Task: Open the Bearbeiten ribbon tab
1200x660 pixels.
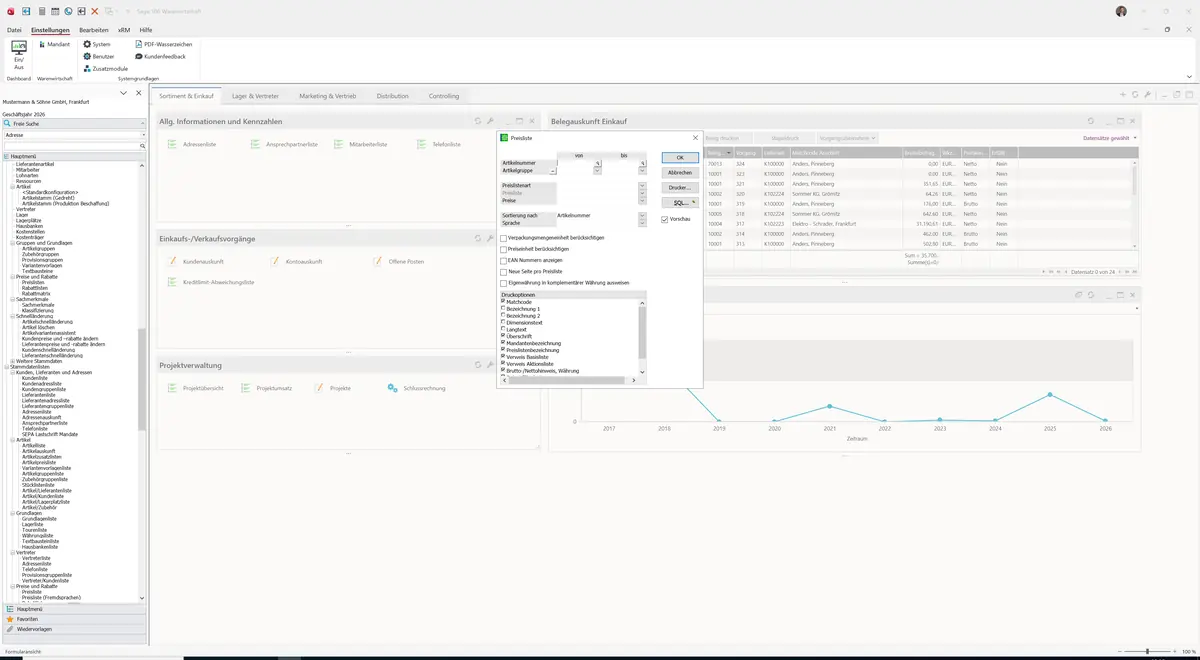Action: click(94, 31)
